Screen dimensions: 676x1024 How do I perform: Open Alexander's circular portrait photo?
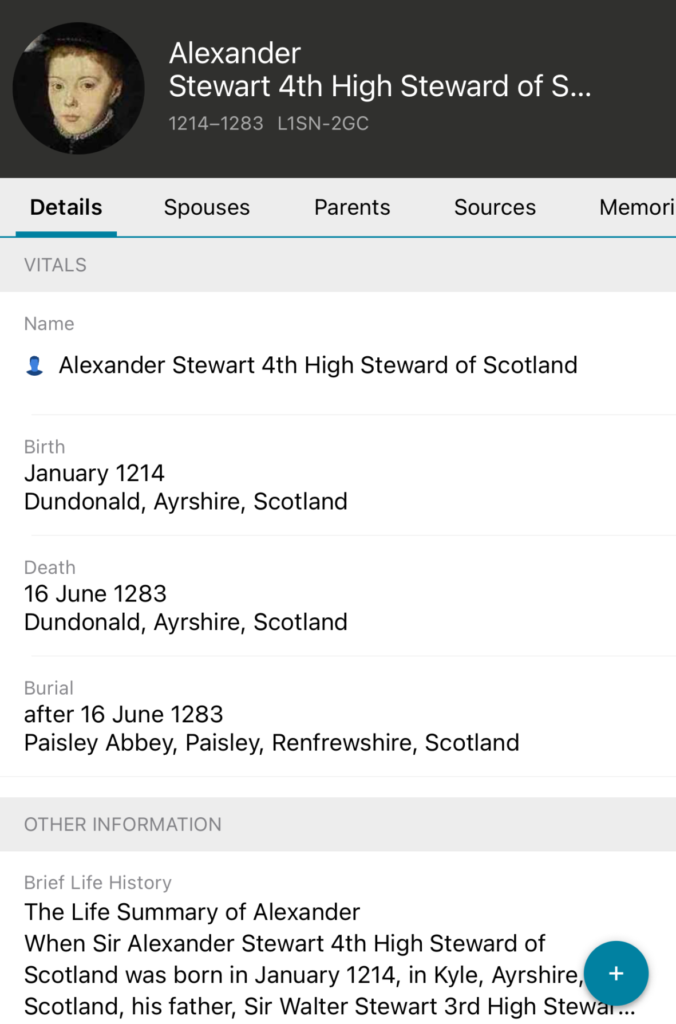click(x=78, y=88)
